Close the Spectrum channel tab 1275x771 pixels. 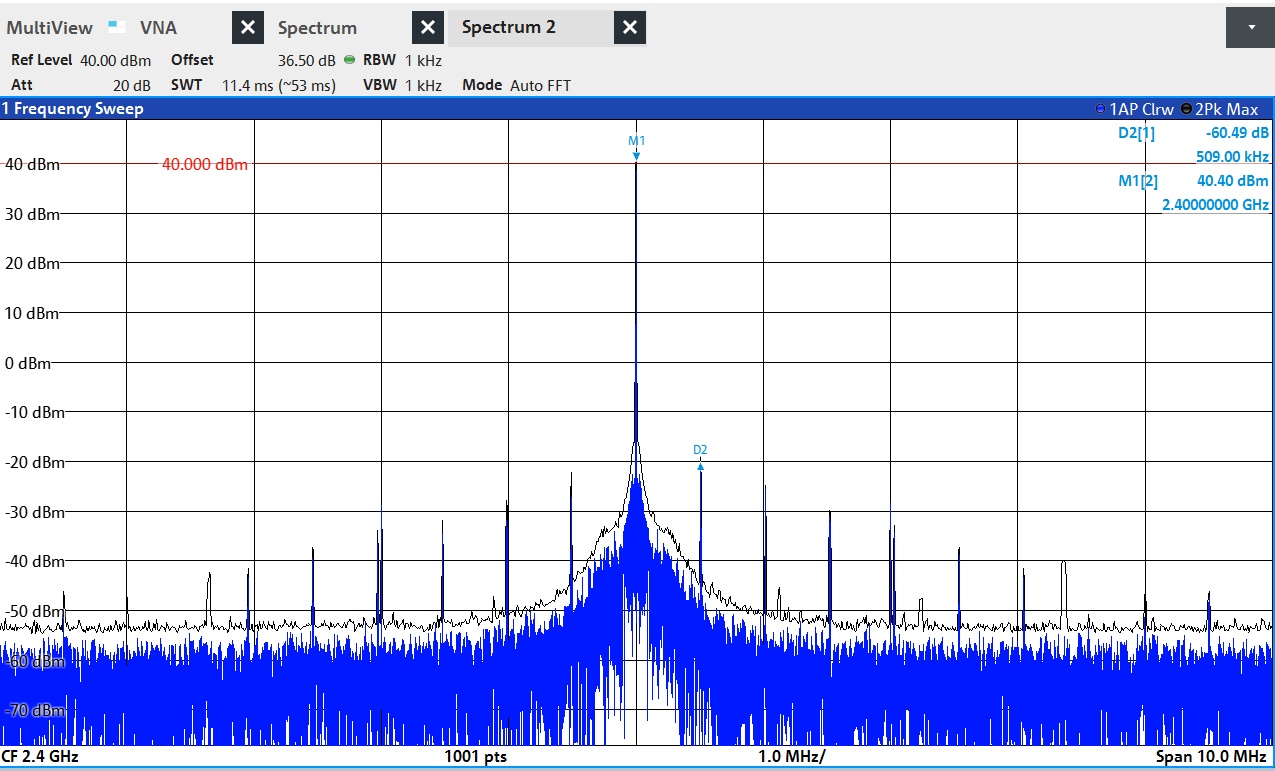coord(428,28)
